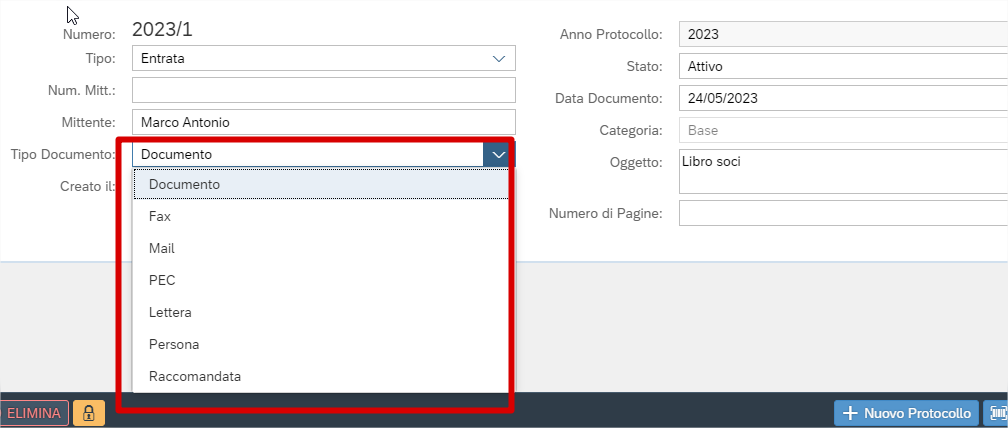The height and width of the screenshot is (428, 1008).
Task: Click the yellow lock icon button
Action: tap(89, 413)
